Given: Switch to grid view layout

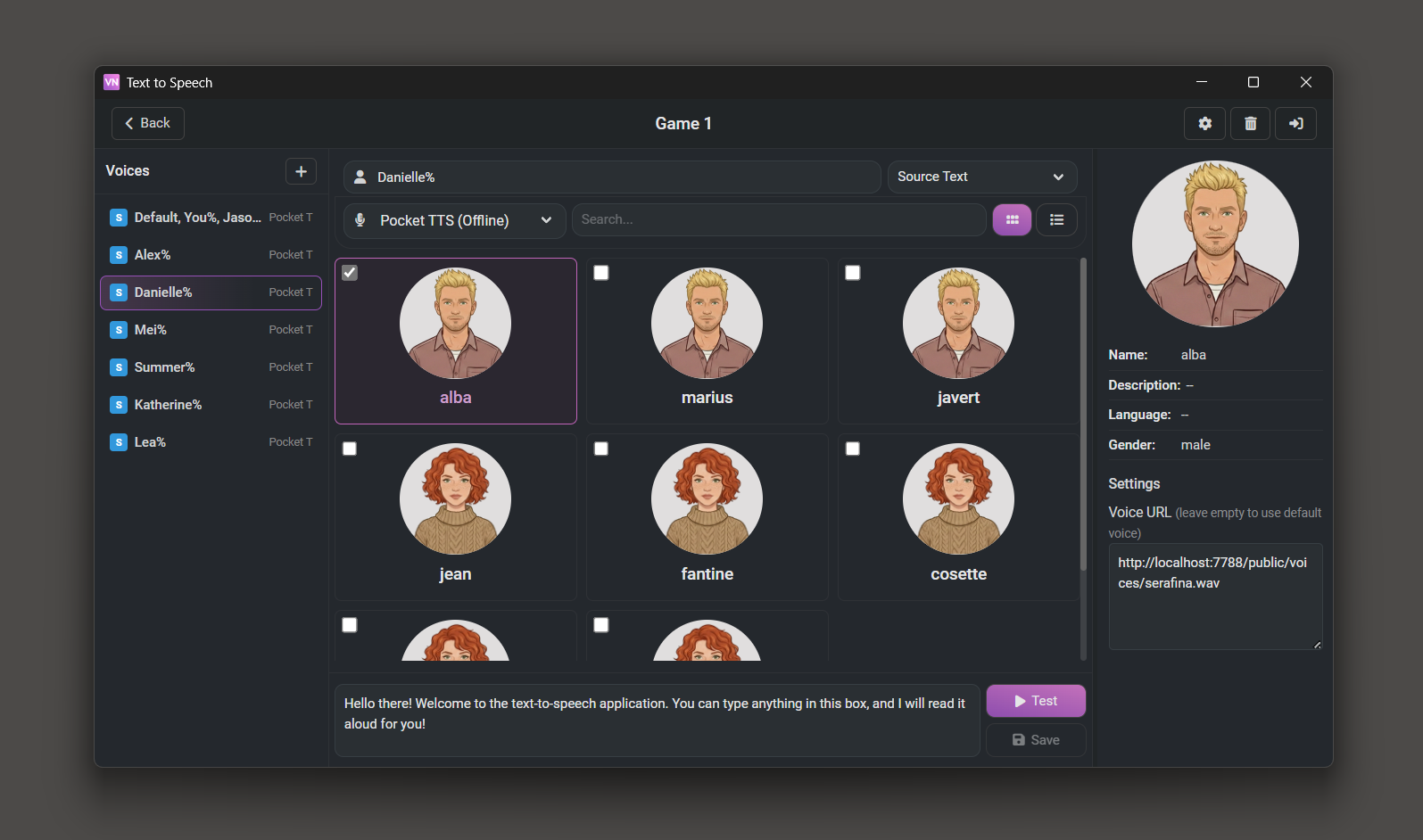Looking at the screenshot, I should 1012,219.
